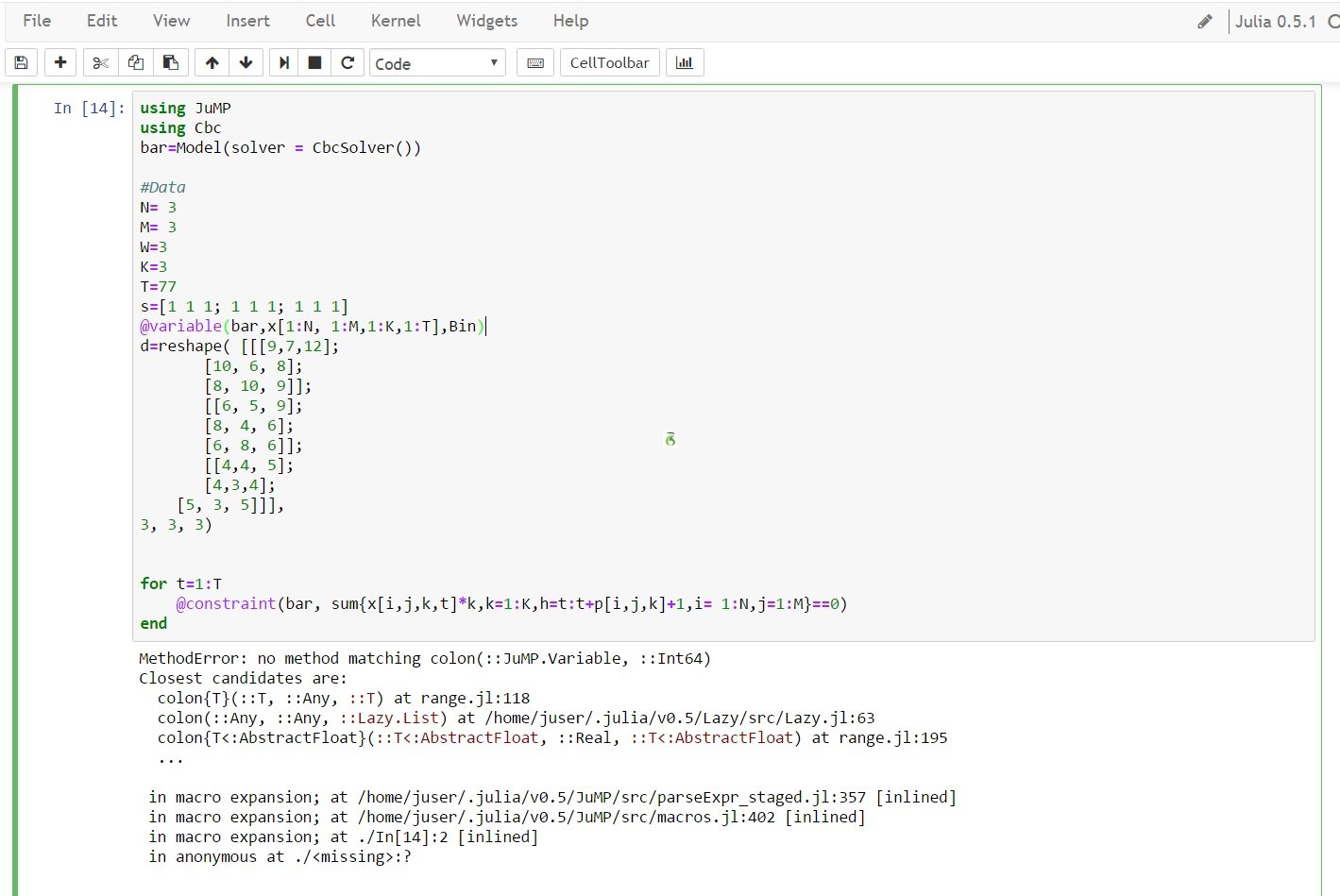Viewport: 1340px width, 896px height.
Task: Open the cell type Code dropdown
Action: tap(437, 63)
